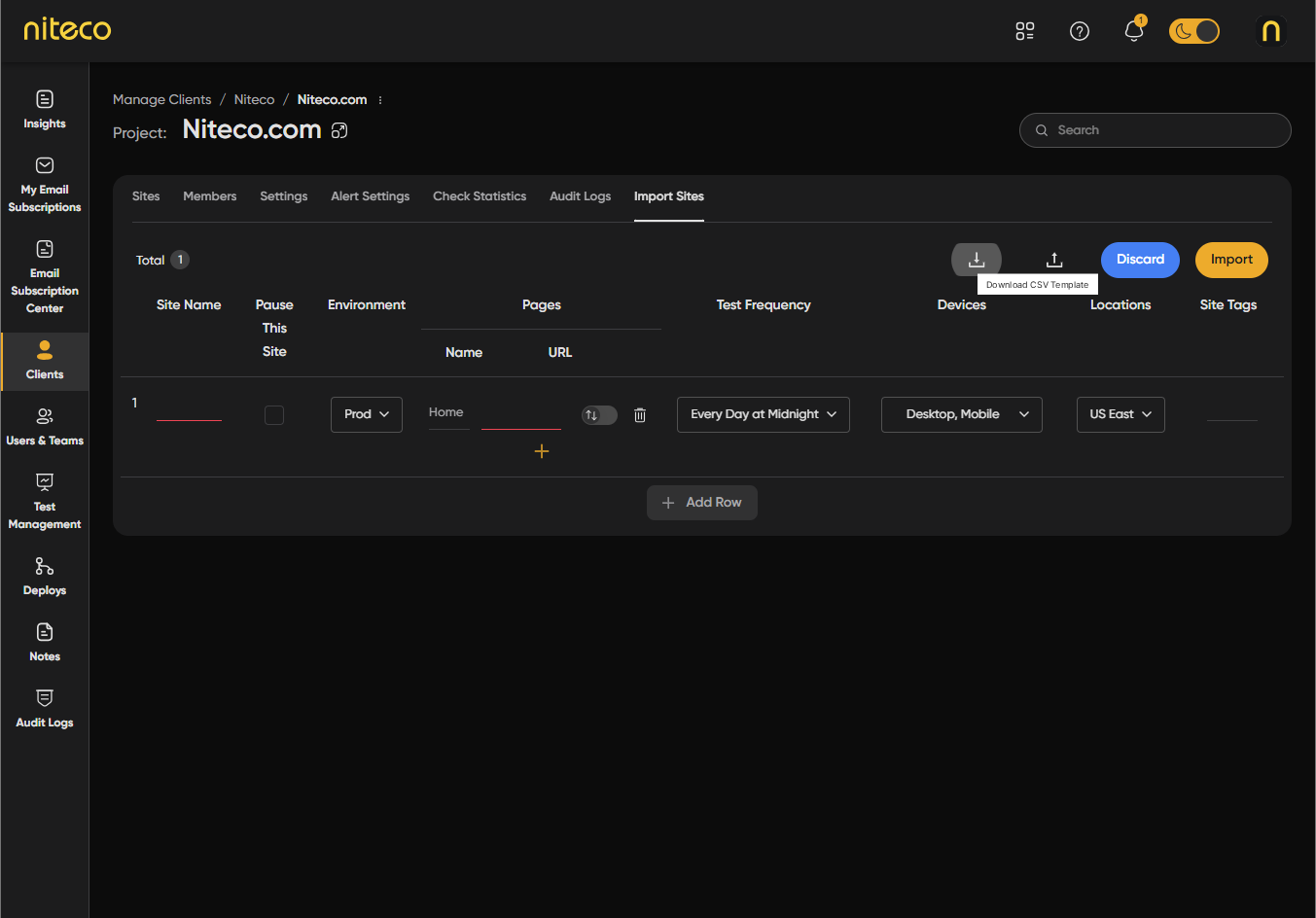Open the Prod environment dropdown
Viewport: 1316px width, 918px height.
click(367, 414)
